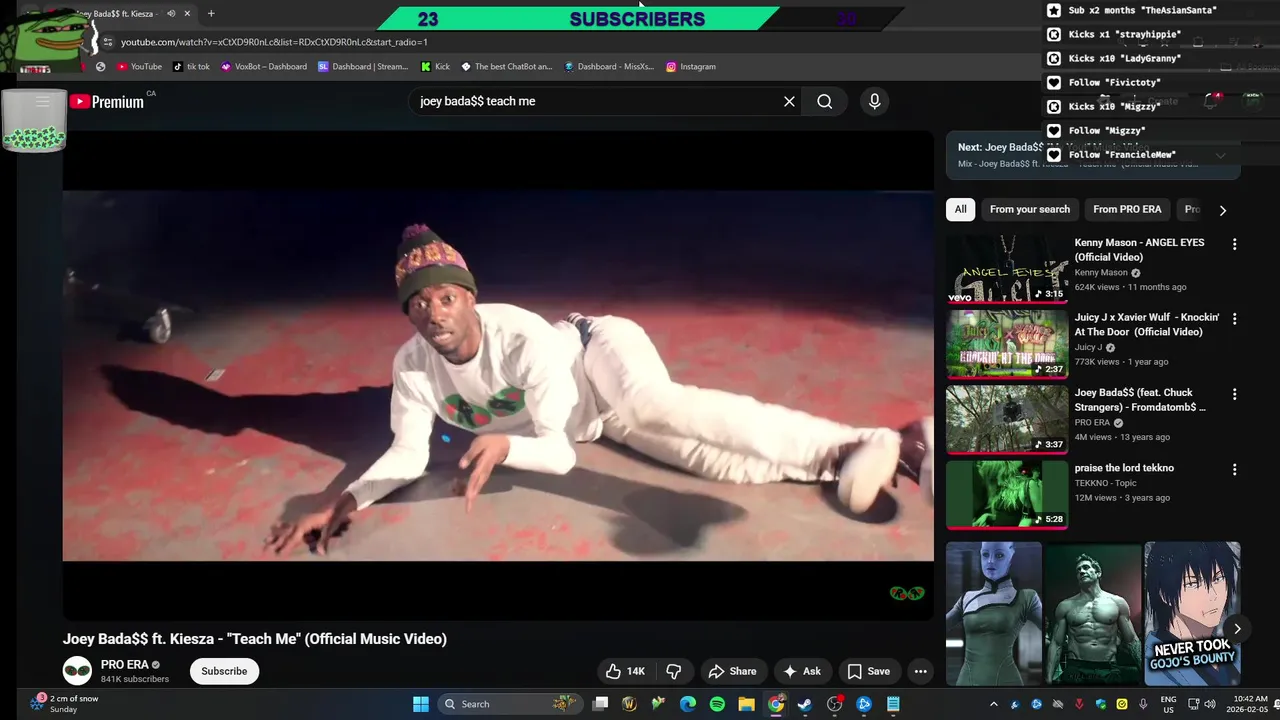Select the From PRO ERA chip
The width and height of the screenshot is (1280, 720).
(x=1127, y=209)
